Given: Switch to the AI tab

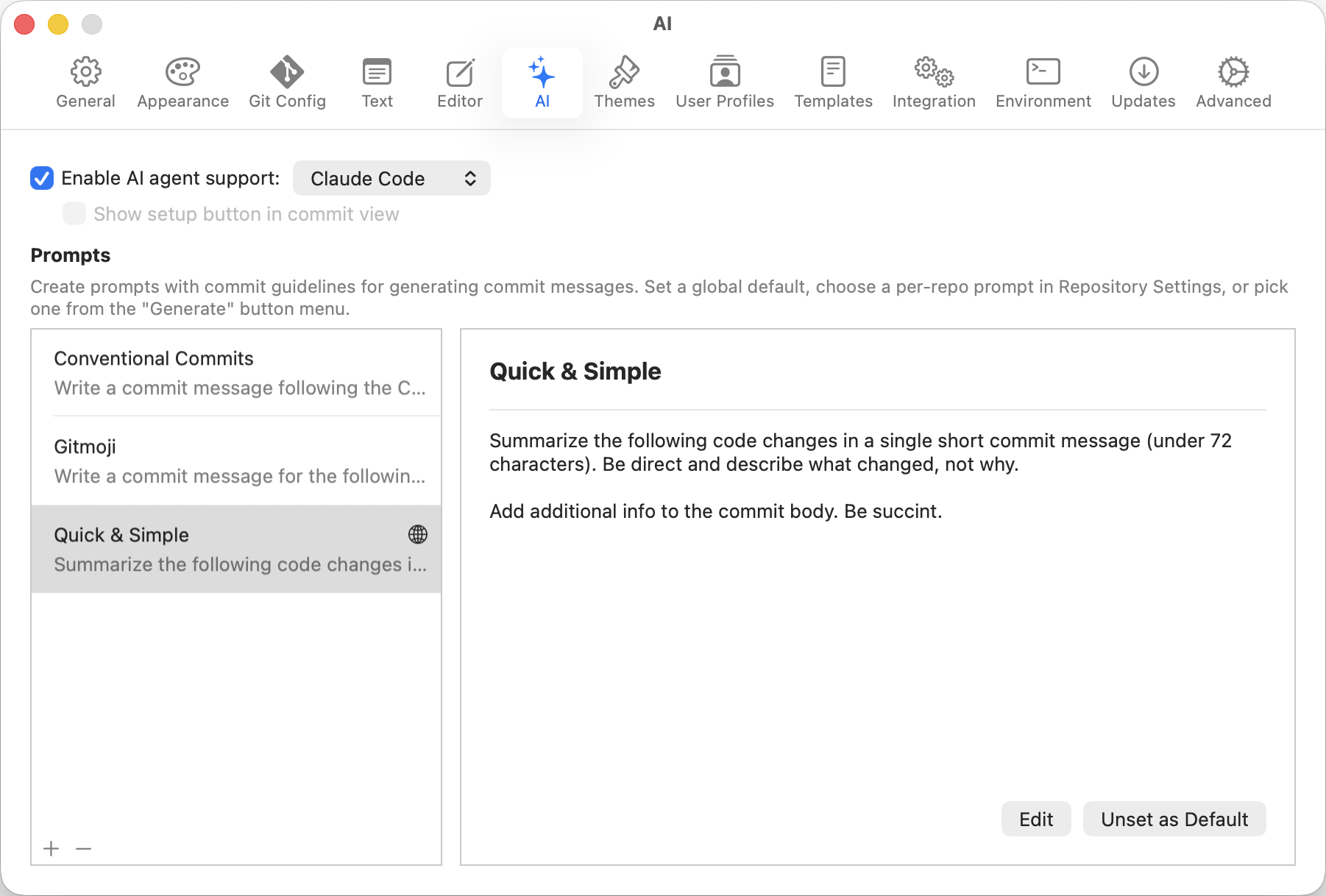Looking at the screenshot, I should click(542, 81).
